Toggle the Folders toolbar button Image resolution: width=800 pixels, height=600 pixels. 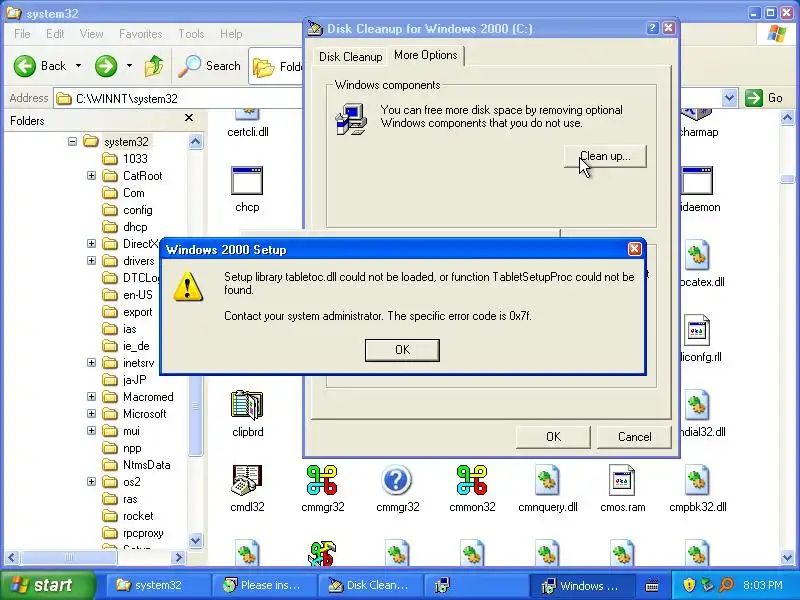tap(277, 66)
